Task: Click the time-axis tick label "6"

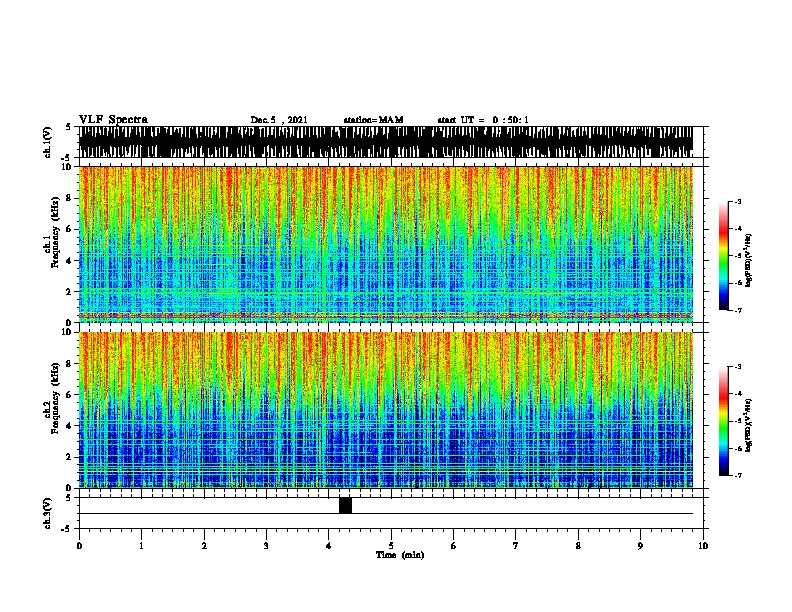Action: coord(454,546)
